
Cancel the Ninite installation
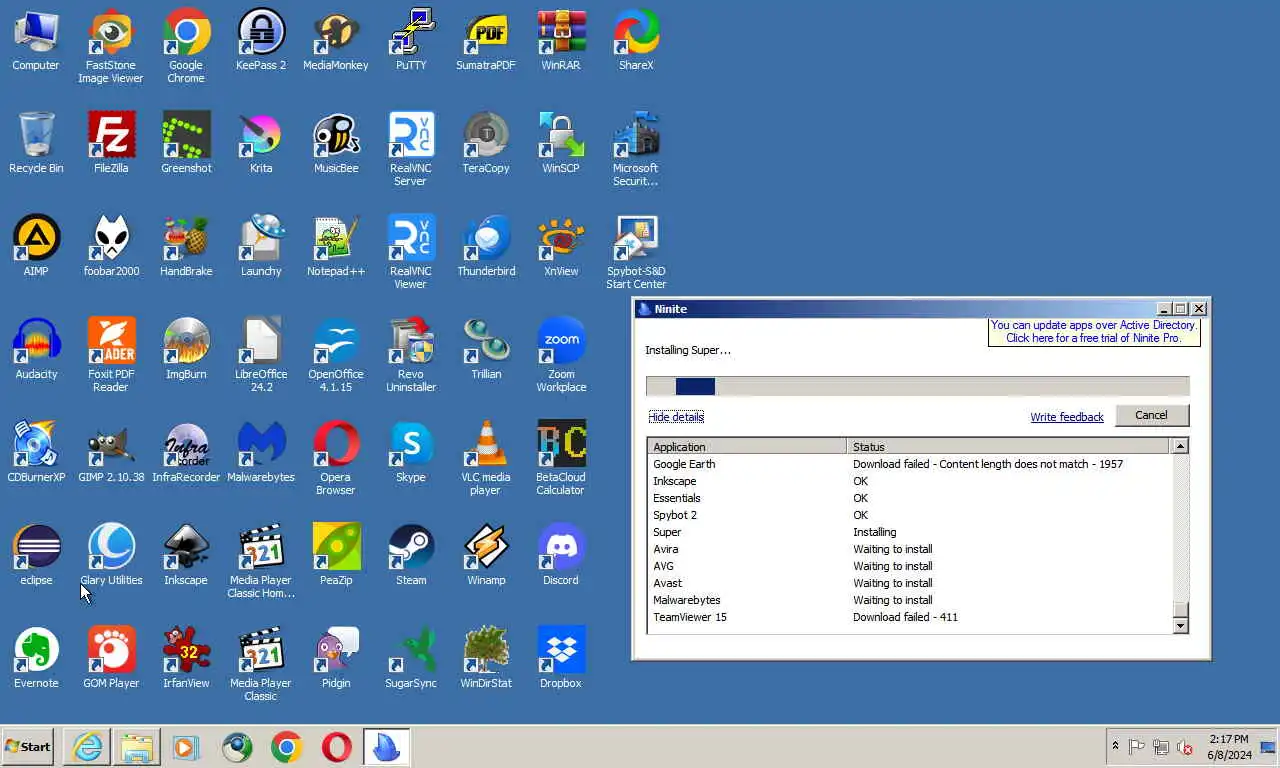(1151, 415)
